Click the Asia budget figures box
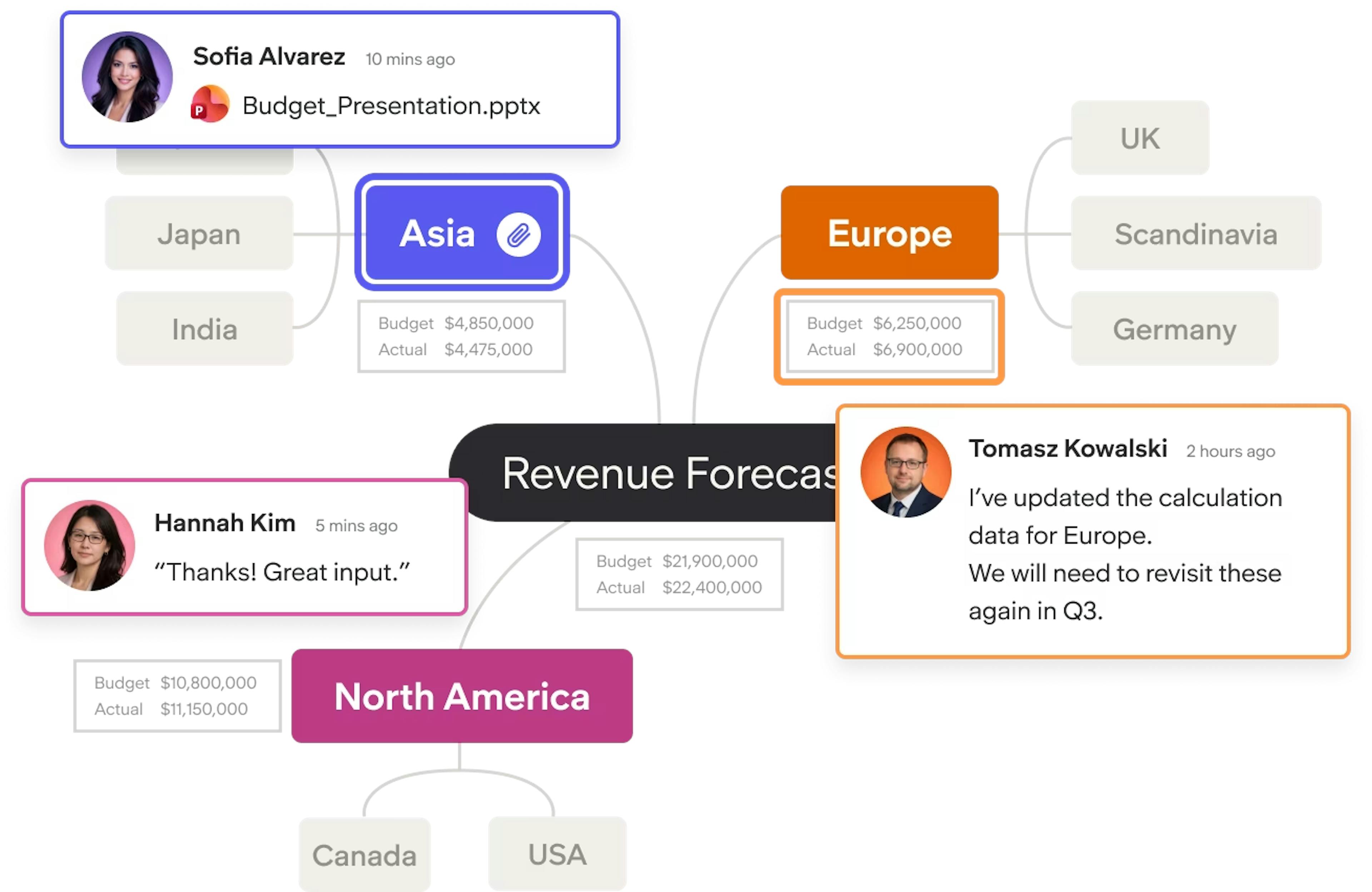The image size is (1372, 892). [x=461, y=336]
